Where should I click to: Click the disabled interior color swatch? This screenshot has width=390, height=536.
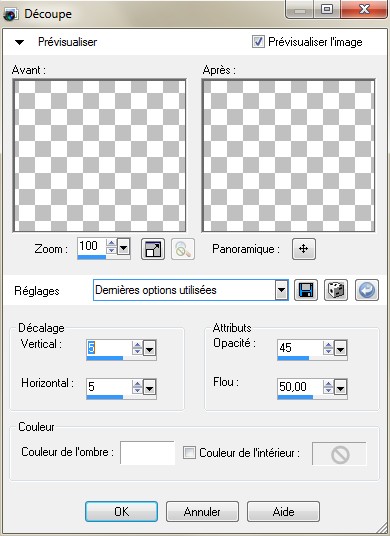tap(339, 454)
